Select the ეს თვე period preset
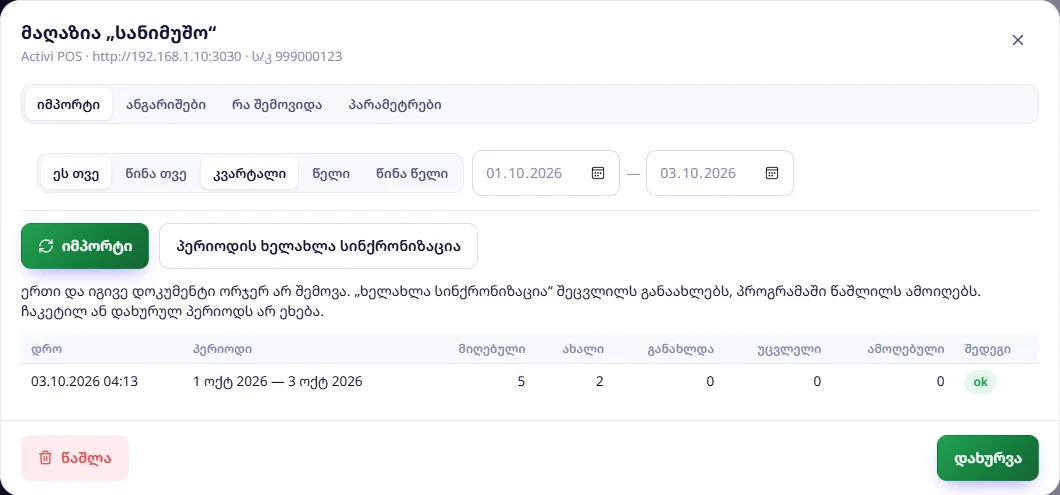Screen dimensions: 1060x495 76,173
